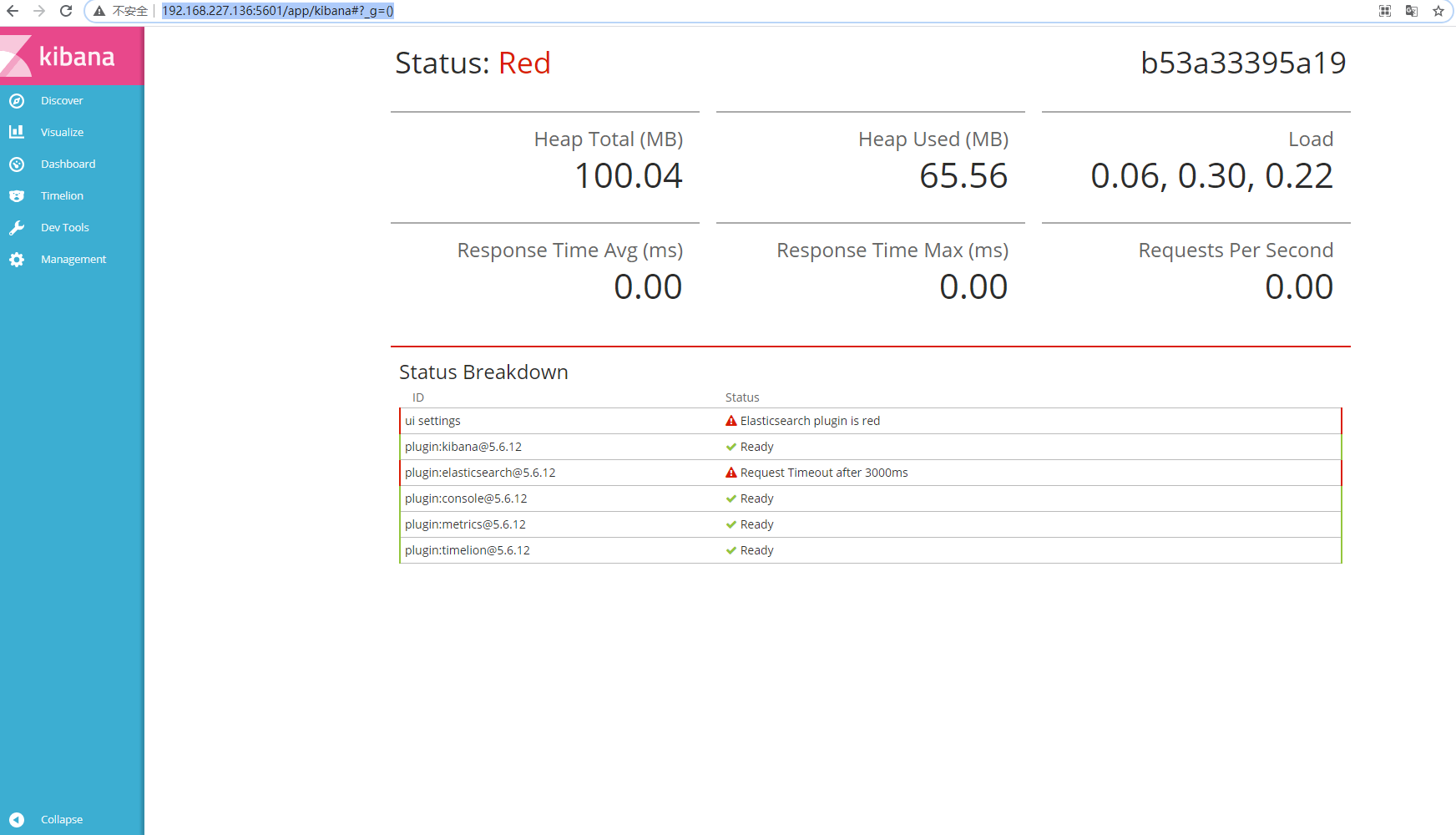Click red warning icon in ui settings row
The height and width of the screenshot is (835, 1456).
pos(731,421)
